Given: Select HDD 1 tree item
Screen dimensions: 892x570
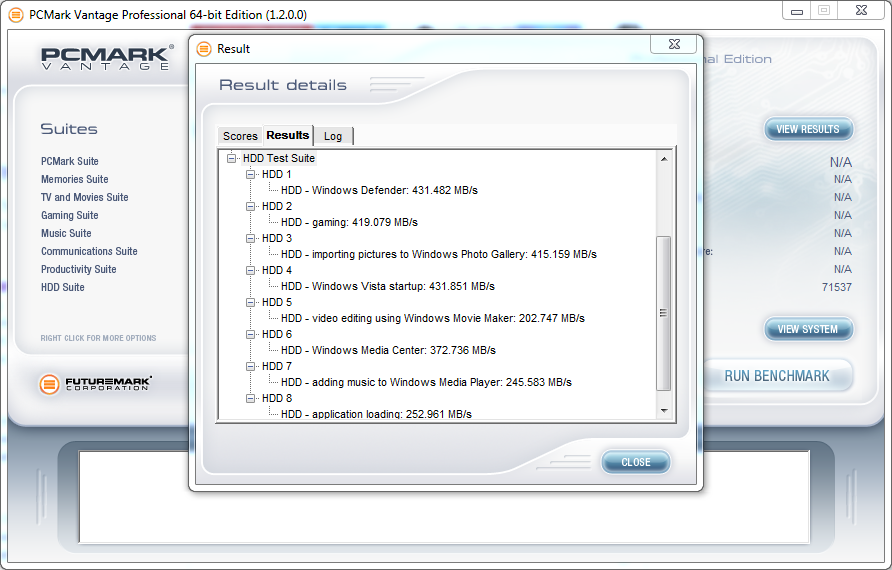Looking at the screenshot, I should [x=276, y=174].
